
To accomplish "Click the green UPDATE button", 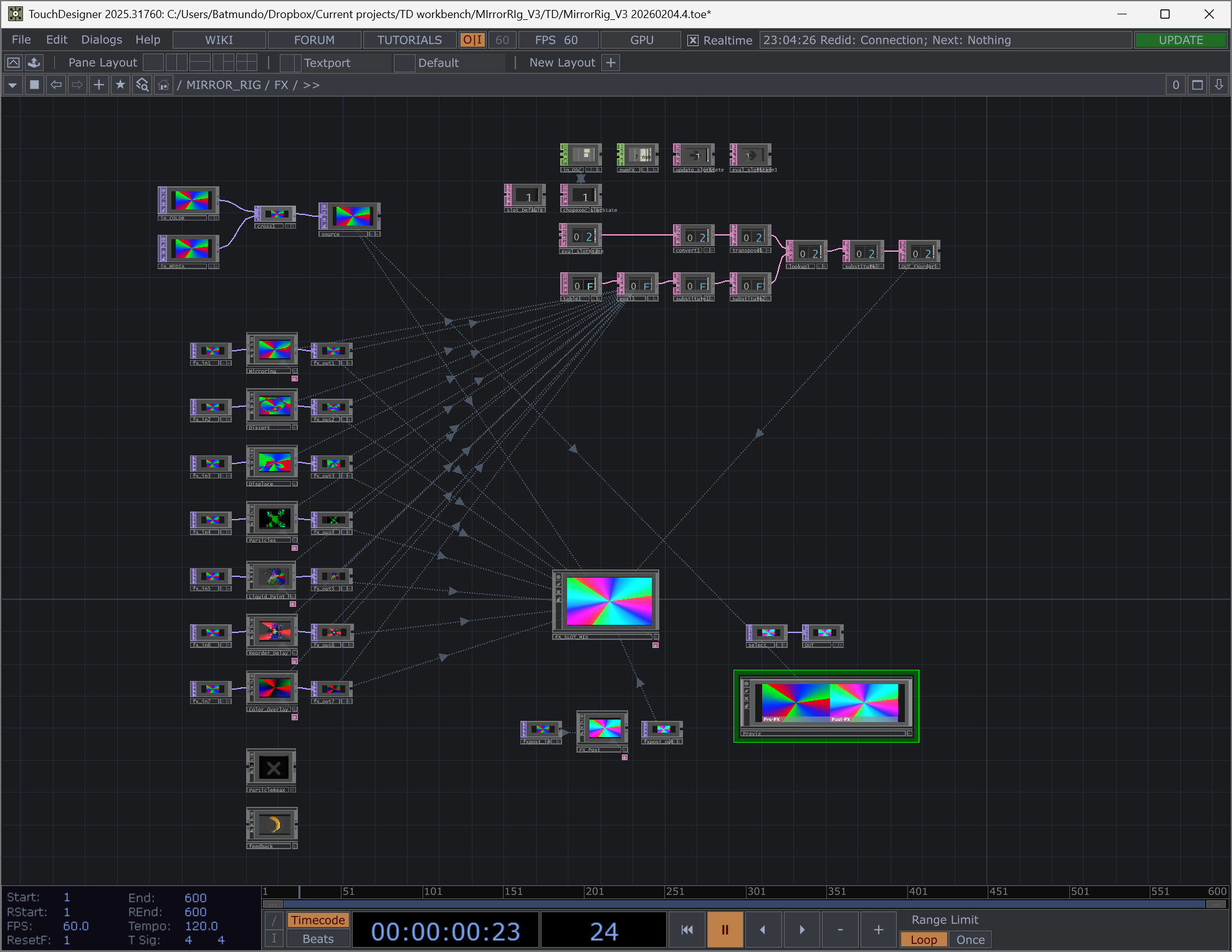I will pos(1180,40).
